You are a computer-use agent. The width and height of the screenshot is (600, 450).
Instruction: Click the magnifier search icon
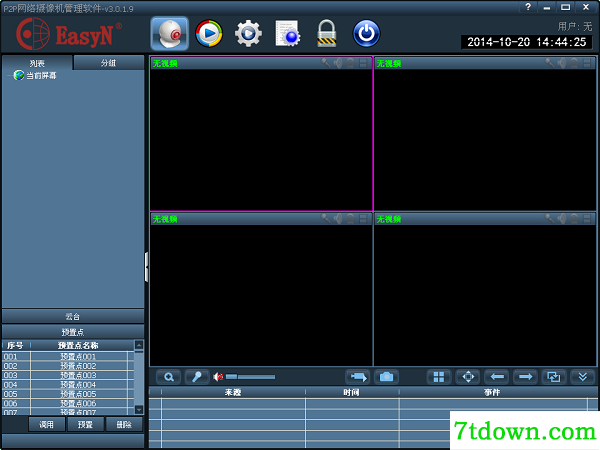coord(169,377)
